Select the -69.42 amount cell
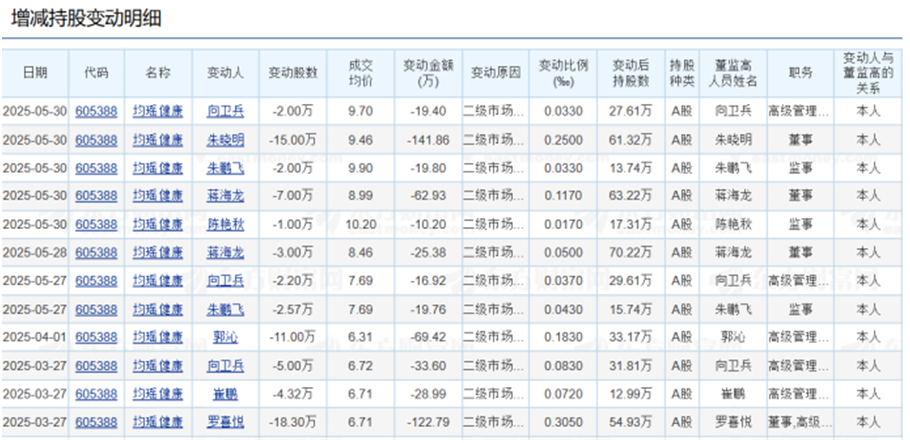This screenshot has width=910, height=443. [x=429, y=337]
